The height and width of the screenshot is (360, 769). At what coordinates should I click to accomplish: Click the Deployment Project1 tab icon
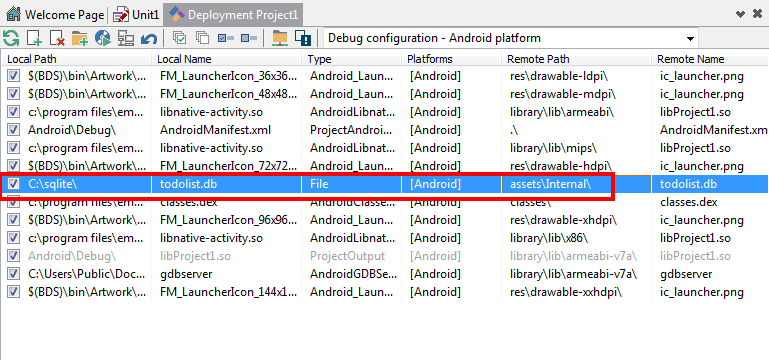pyautogui.click(x=177, y=15)
